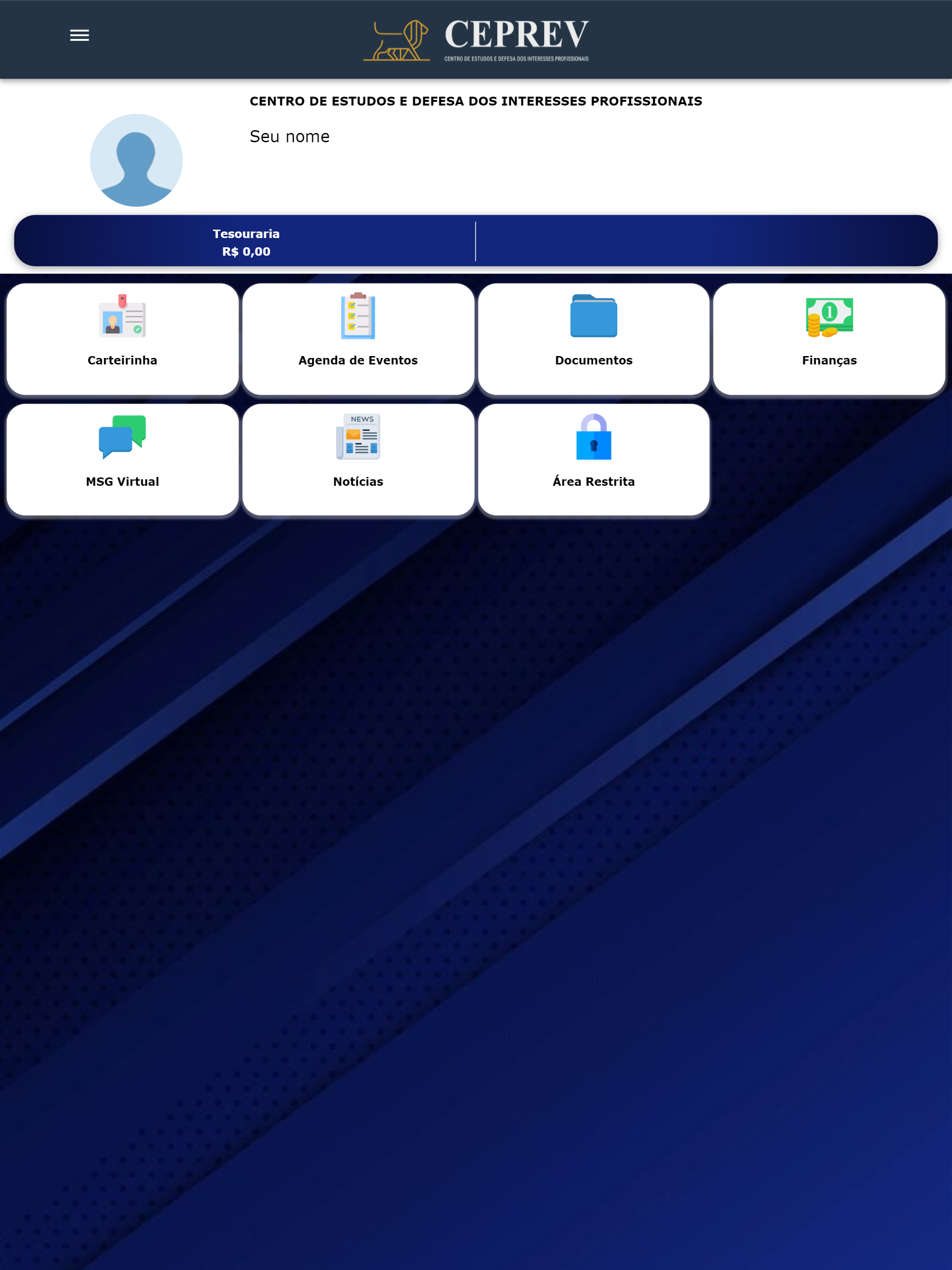Click the 'Seu nome' text
Viewport: 952px width, 1270px height.
(x=290, y=137)
